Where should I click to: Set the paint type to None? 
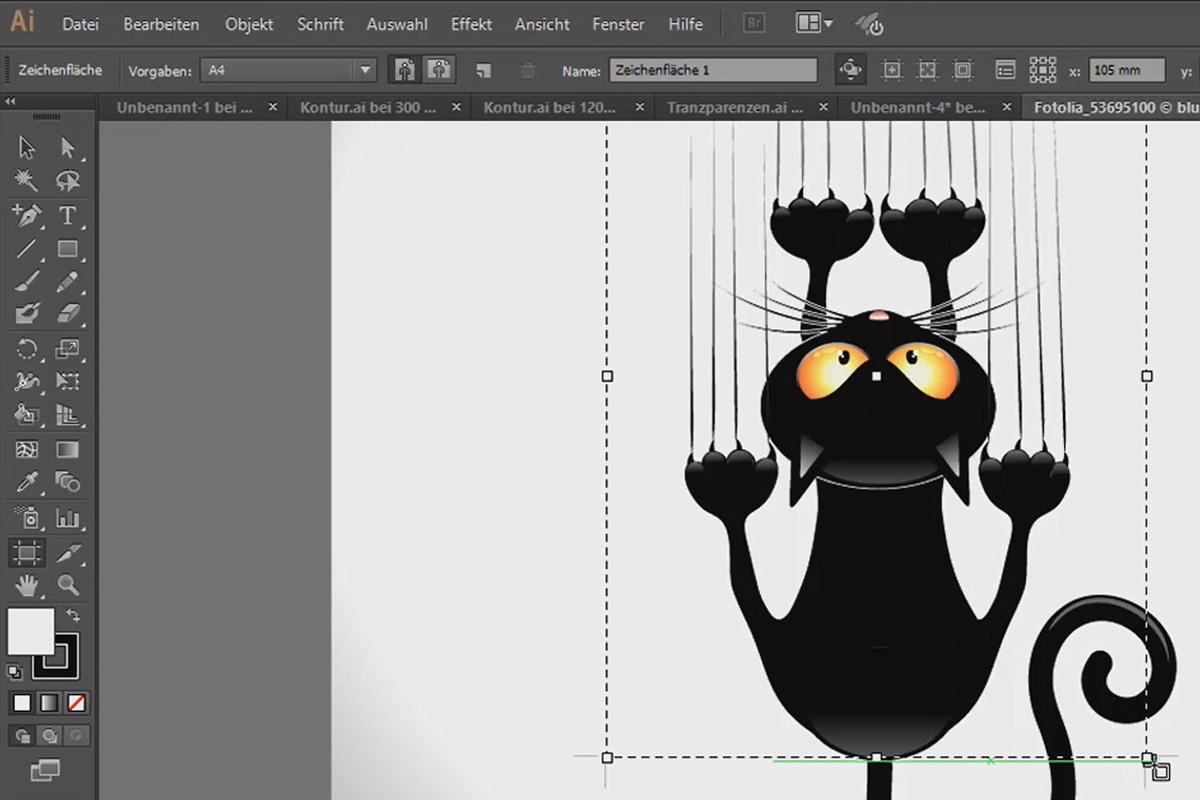pos(76,704)
